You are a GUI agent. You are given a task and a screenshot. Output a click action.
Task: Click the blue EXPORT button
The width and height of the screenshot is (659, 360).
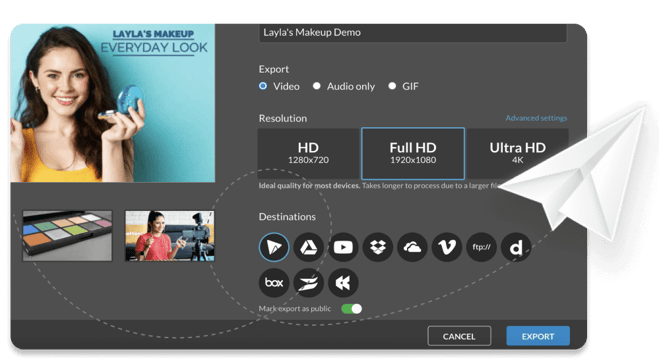point(538,336)
